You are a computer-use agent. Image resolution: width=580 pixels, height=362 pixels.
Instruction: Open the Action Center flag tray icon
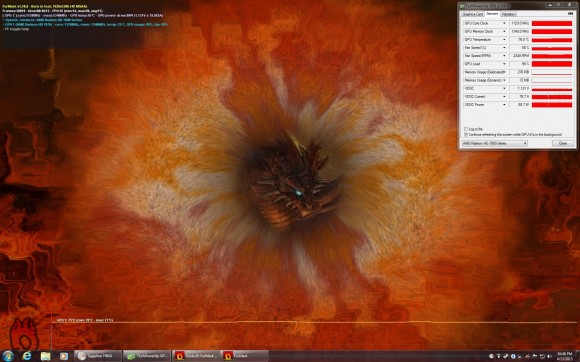coord(535,356)
